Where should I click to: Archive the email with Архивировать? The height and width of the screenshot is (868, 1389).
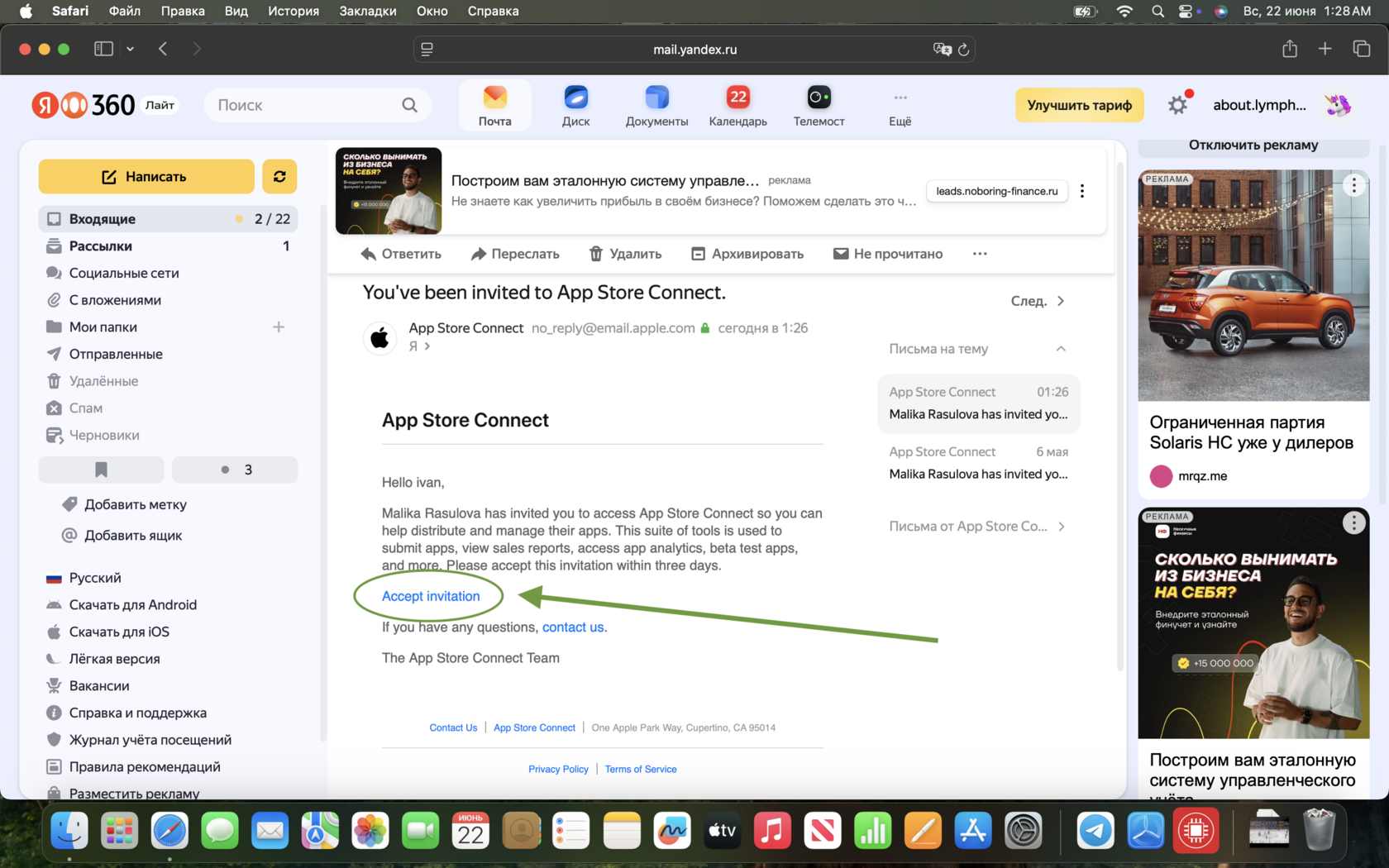click(x=747, y=254)
